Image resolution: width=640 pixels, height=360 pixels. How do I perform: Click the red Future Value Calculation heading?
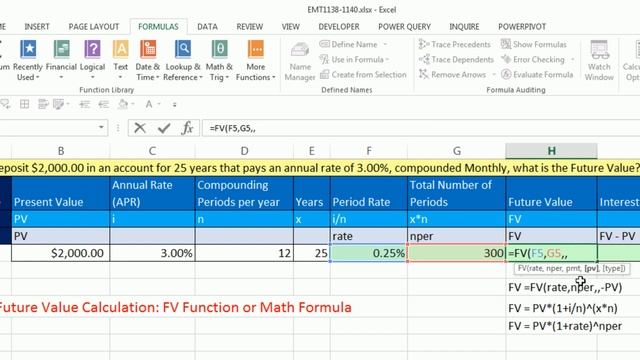tap(175, 307)
